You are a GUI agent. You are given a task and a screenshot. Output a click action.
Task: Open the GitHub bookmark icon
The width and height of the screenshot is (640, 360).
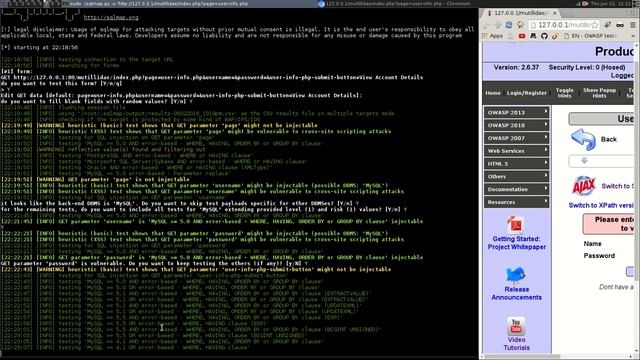[544, 36]
